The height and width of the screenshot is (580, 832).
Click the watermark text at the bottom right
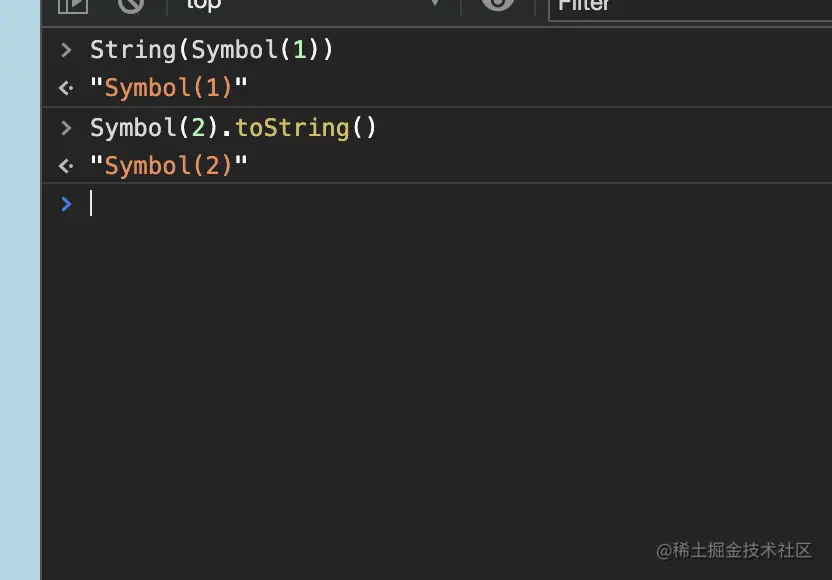coord(733,550)
